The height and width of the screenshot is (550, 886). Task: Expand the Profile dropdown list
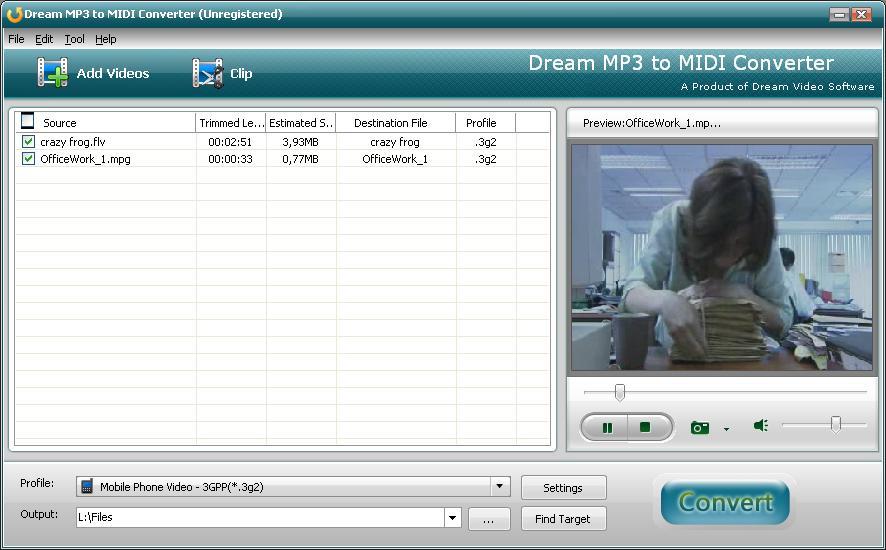click(500, 486)
